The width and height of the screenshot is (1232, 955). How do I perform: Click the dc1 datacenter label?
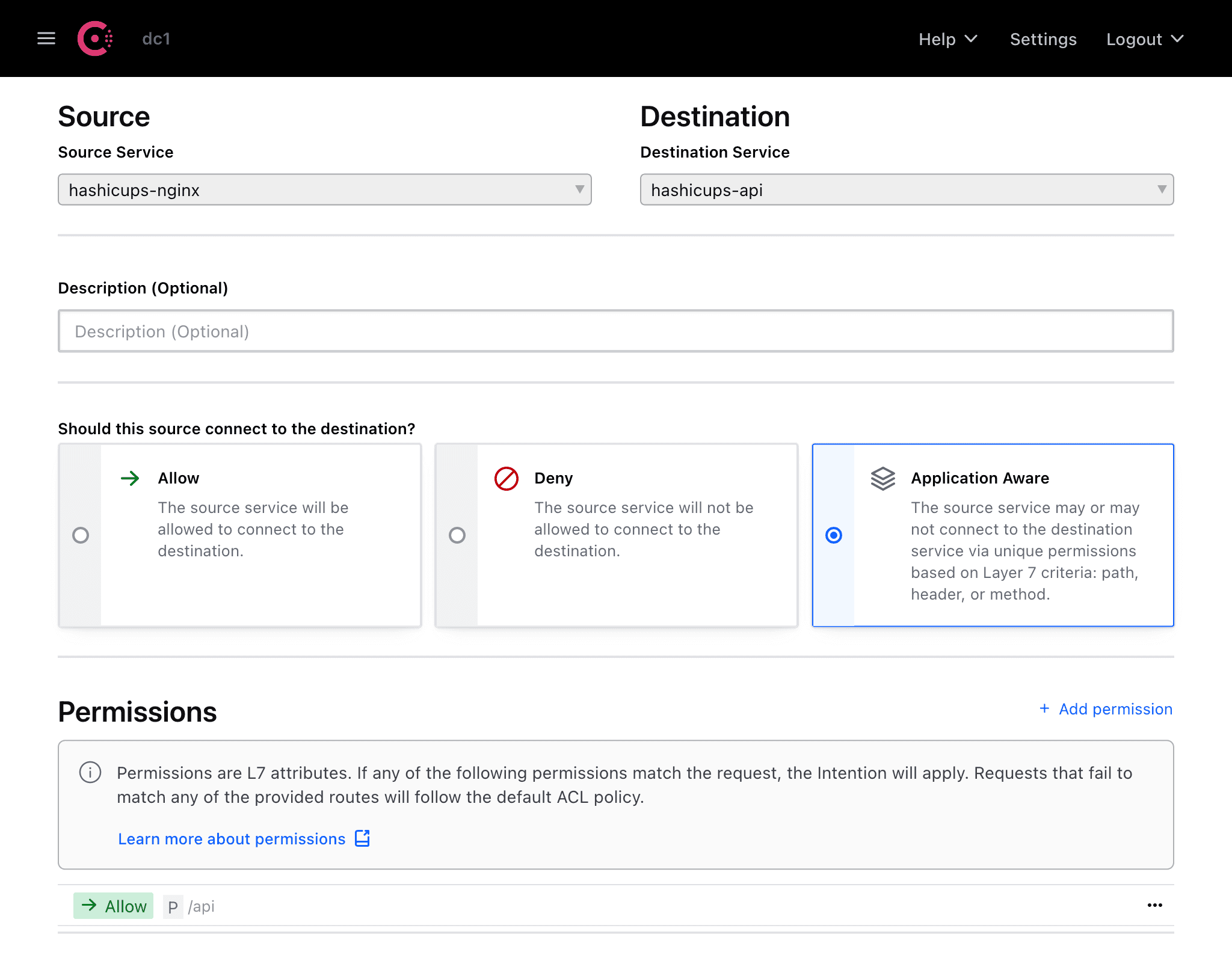(156, 39)
